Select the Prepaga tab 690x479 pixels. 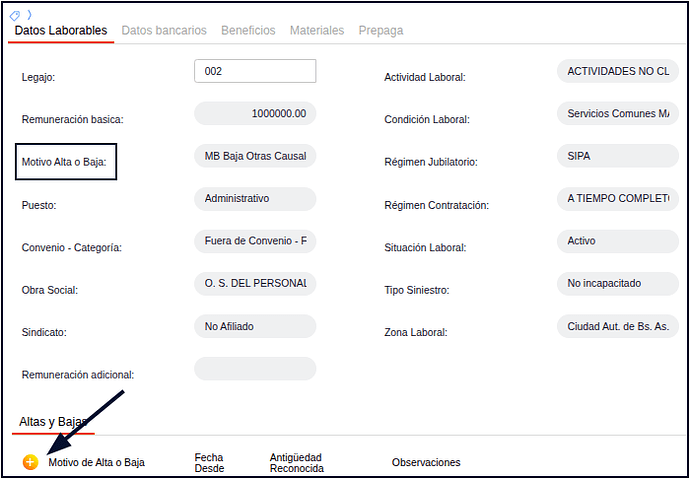pos(381,31)
